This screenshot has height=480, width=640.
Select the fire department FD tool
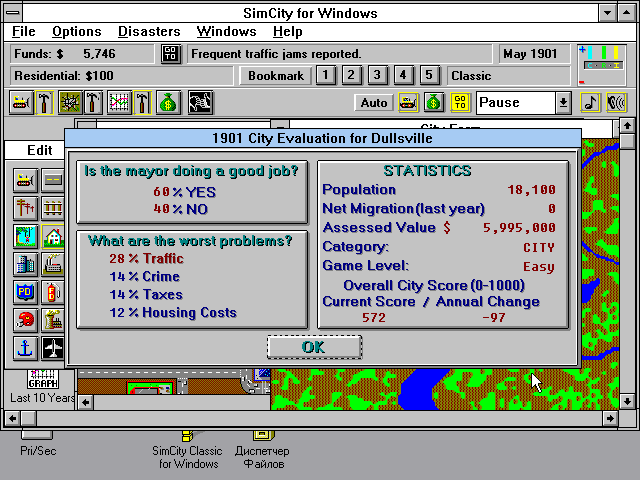[x=53, y=292]
